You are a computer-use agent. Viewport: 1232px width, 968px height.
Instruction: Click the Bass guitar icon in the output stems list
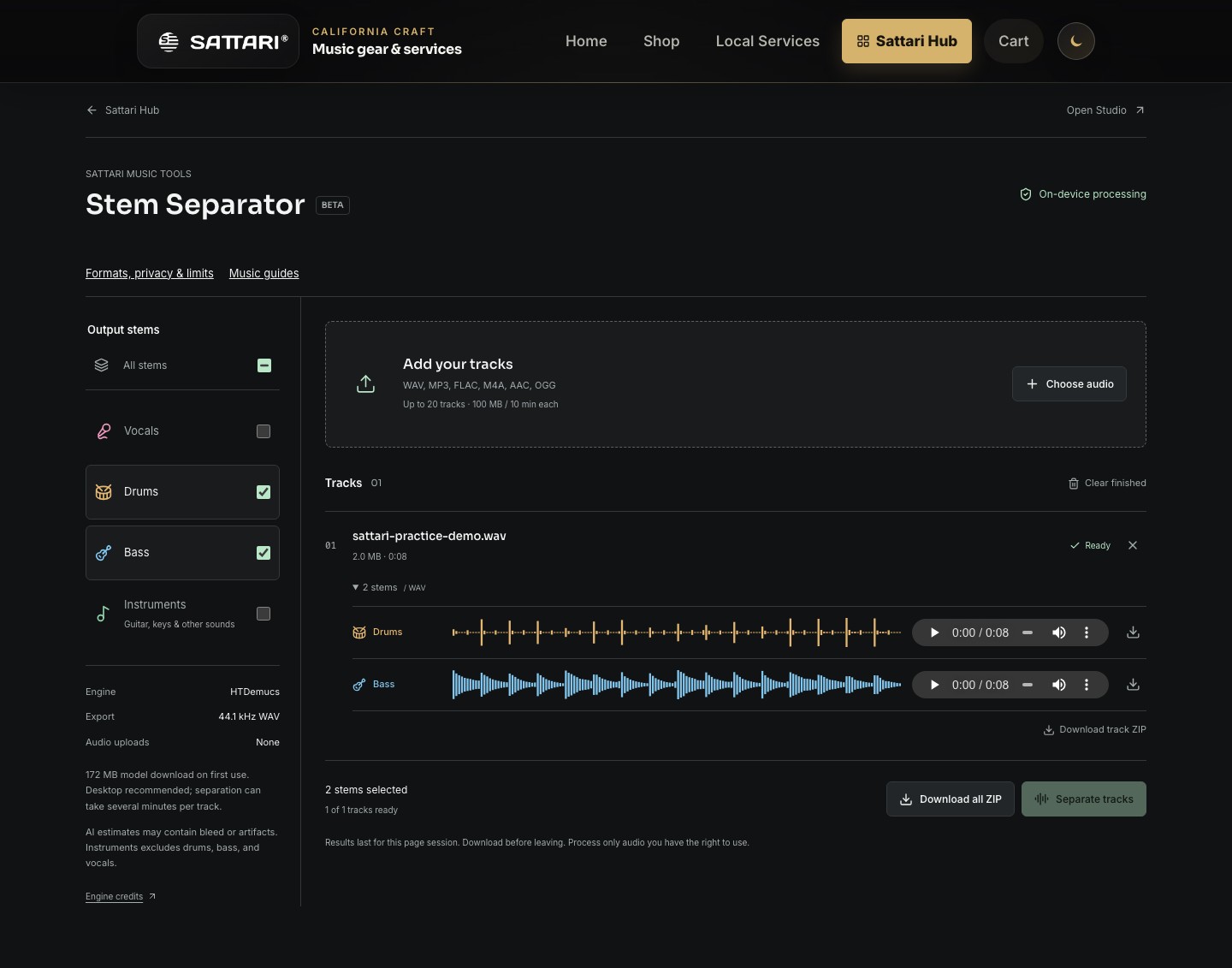(x=104, y=553)
